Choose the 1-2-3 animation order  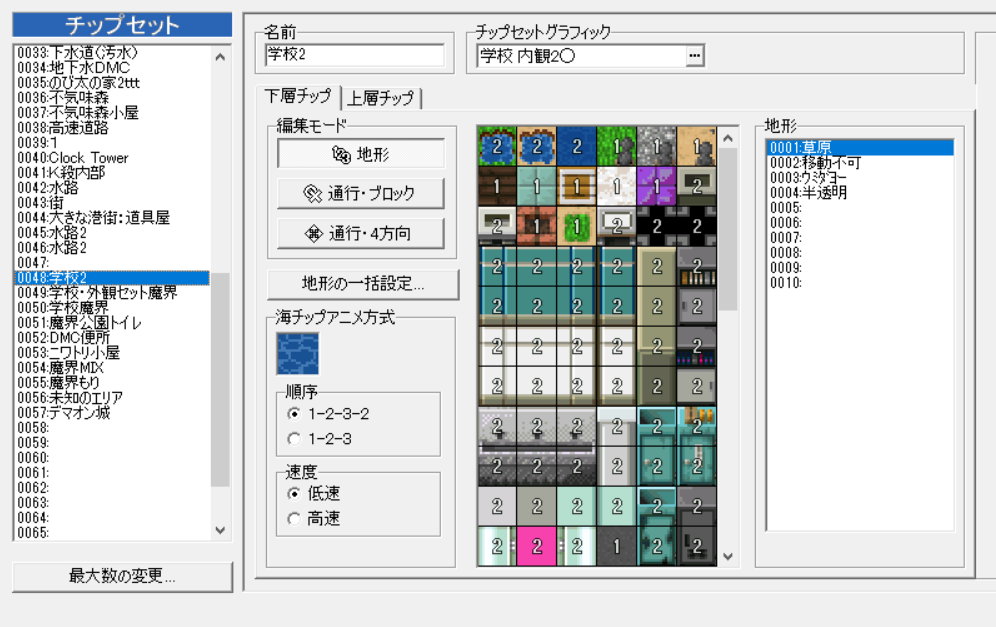coord(294,438)
